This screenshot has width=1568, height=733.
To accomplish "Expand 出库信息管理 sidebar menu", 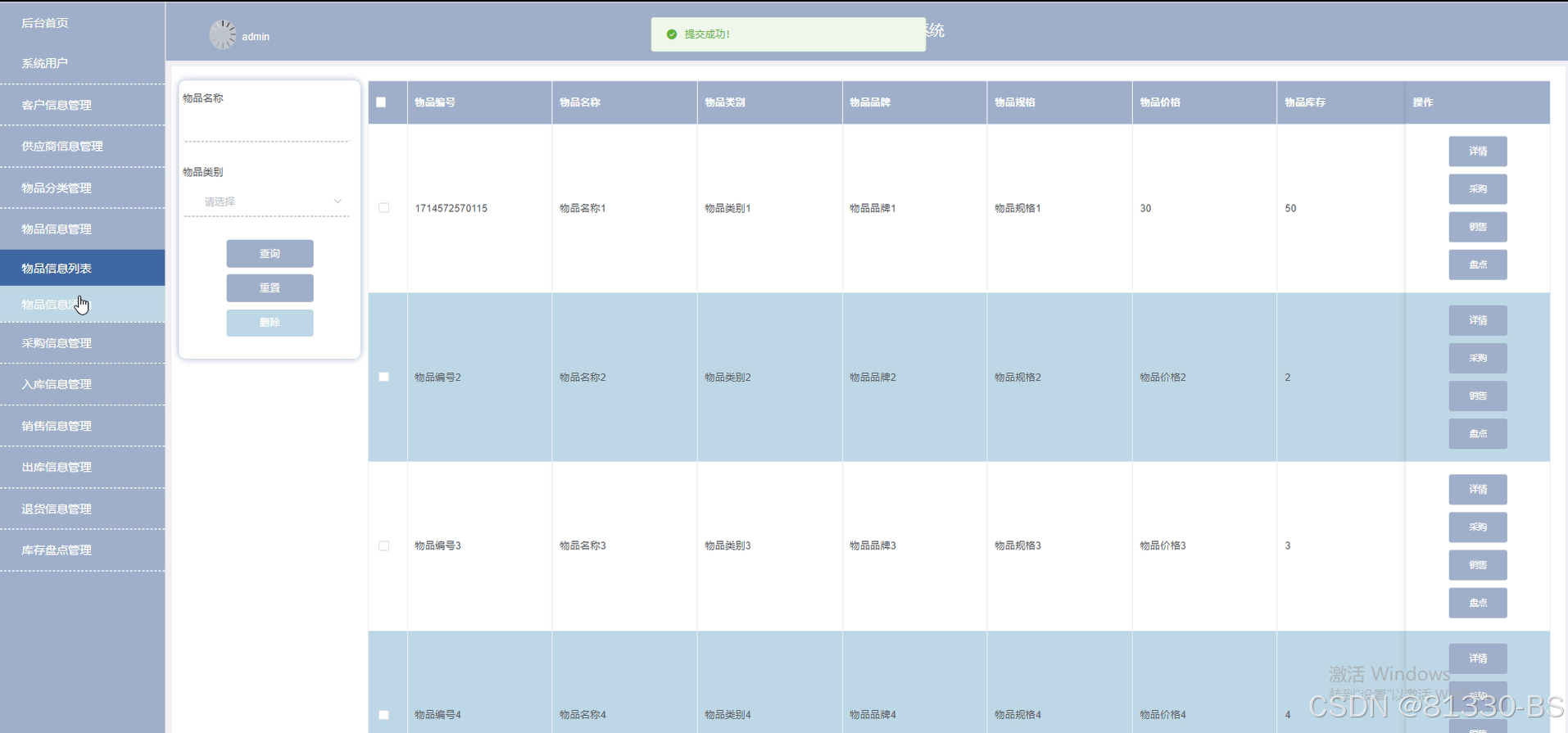I will [82, 467].
